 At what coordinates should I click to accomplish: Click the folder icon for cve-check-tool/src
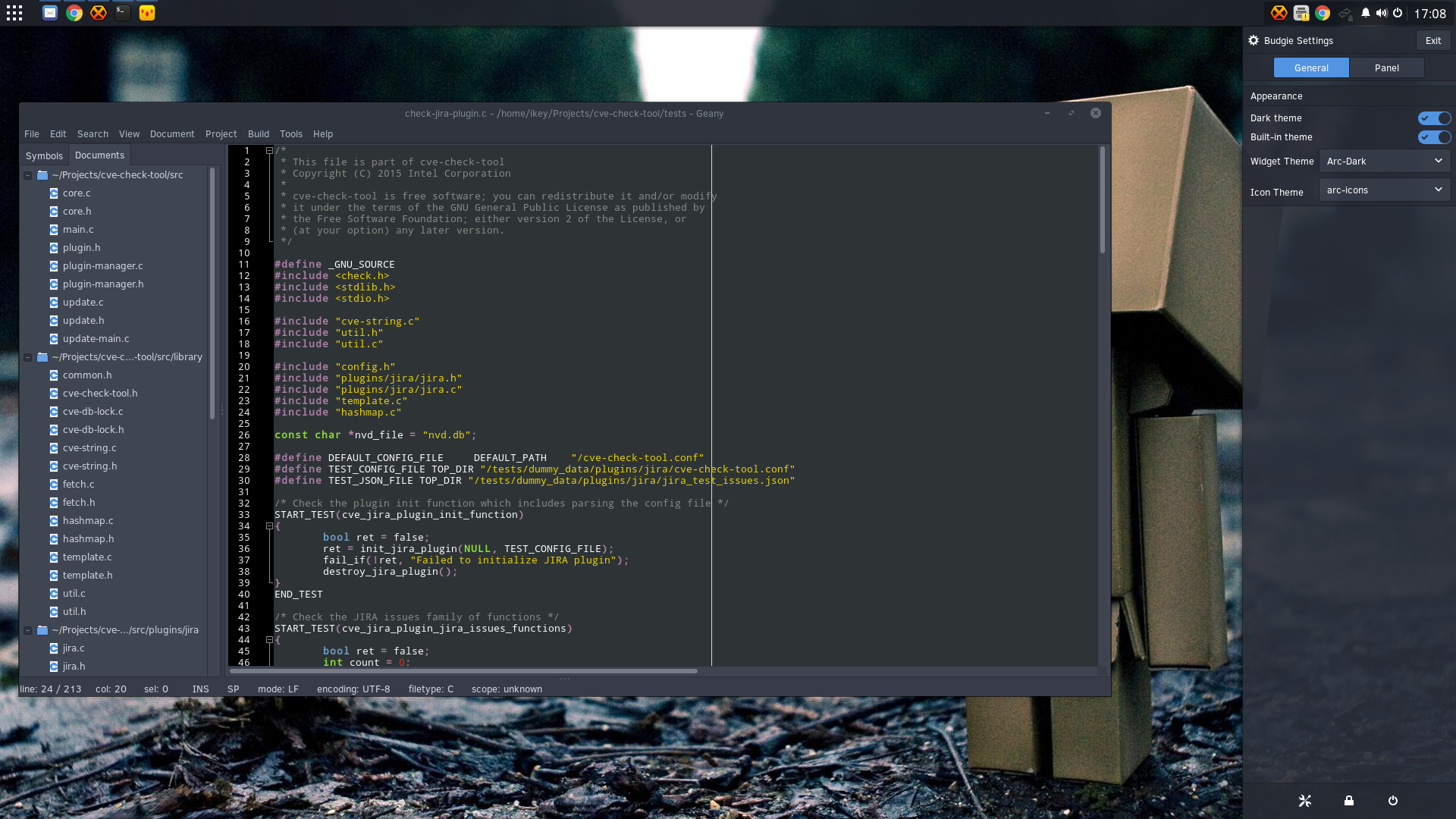click(x=42, y=175)
